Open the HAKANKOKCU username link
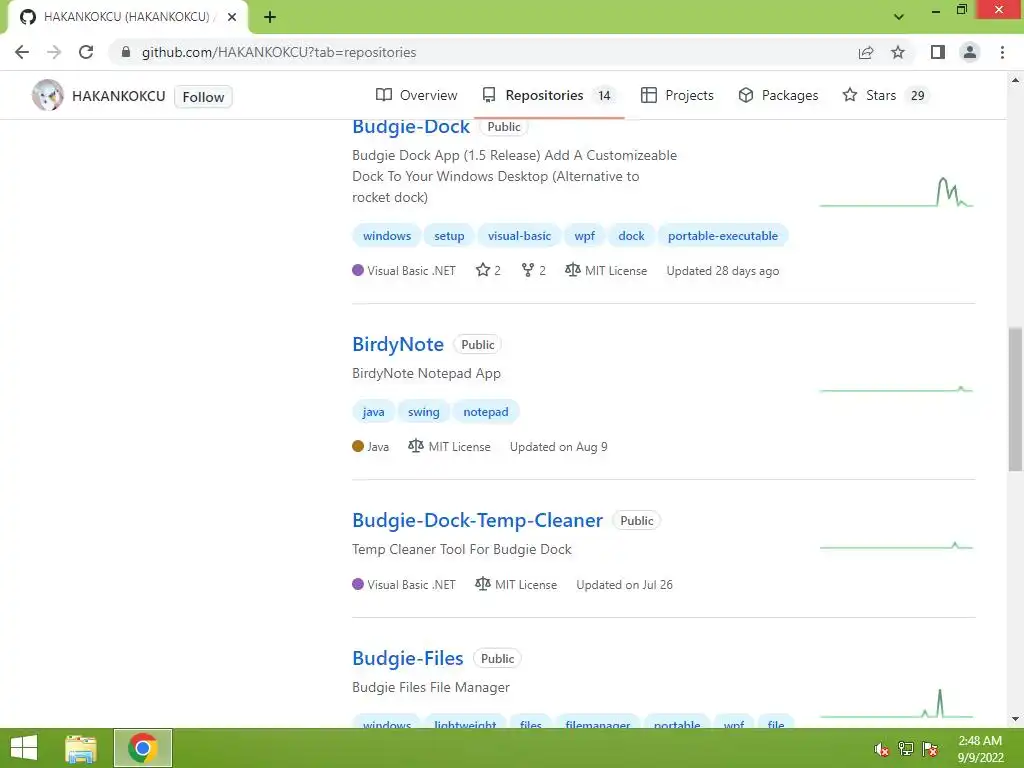This screenshot has width=1024, height=768. coord(119,96)
